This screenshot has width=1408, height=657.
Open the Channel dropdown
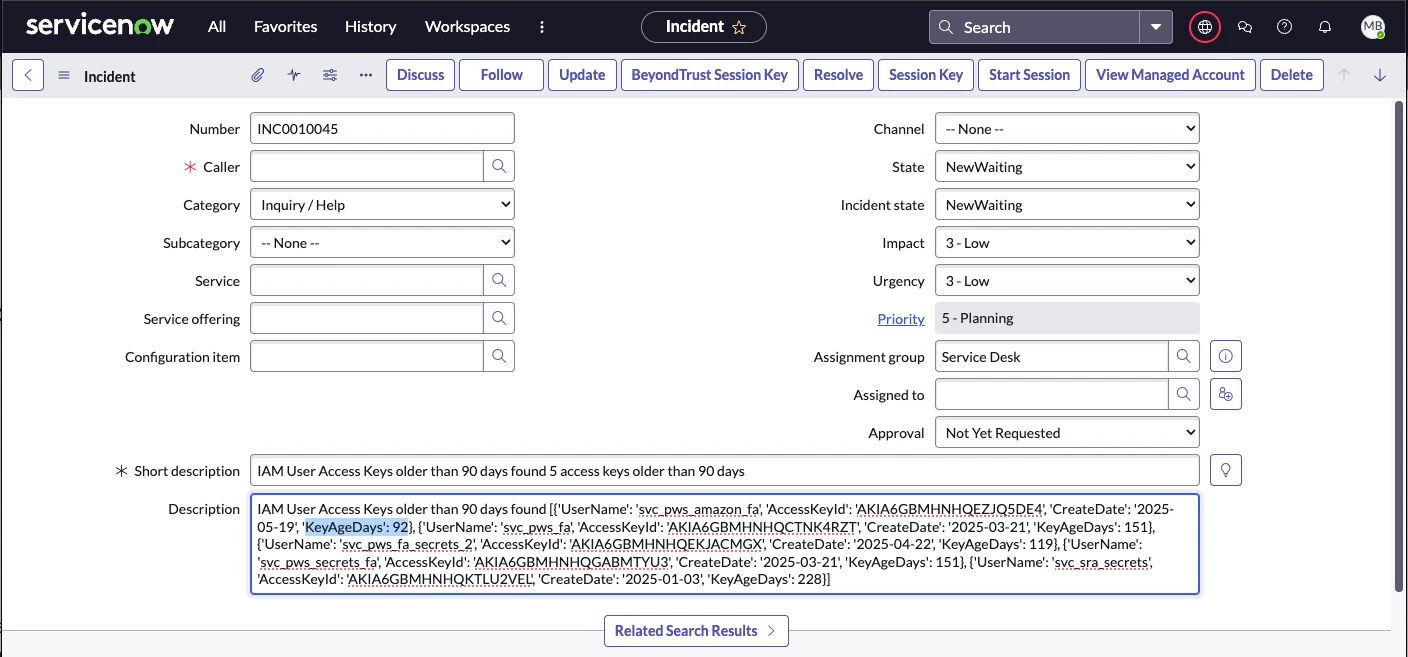(x=1067, y=129)
